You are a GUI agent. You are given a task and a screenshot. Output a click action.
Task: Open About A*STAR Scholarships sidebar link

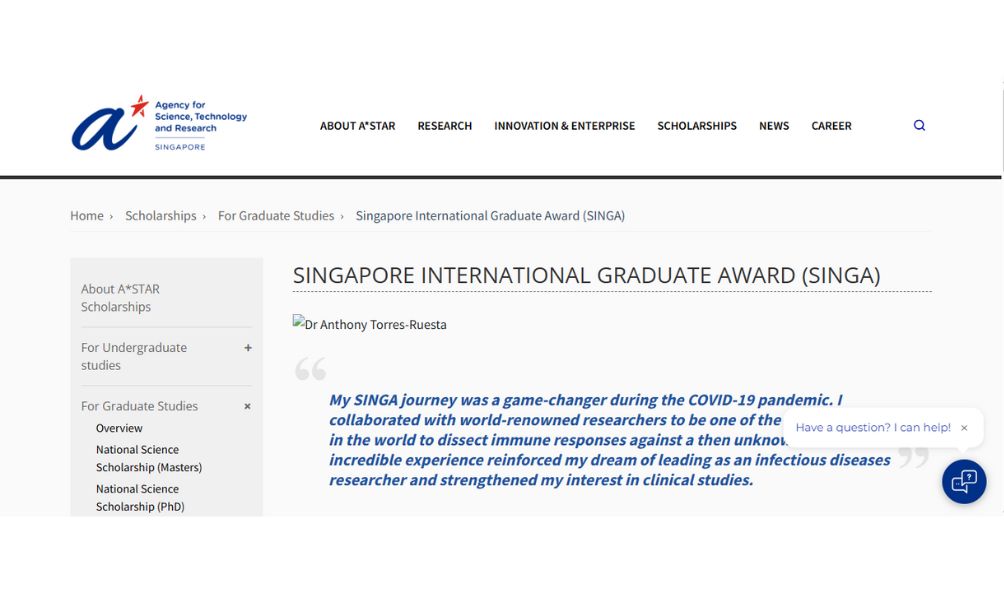[x=120, y=298]
